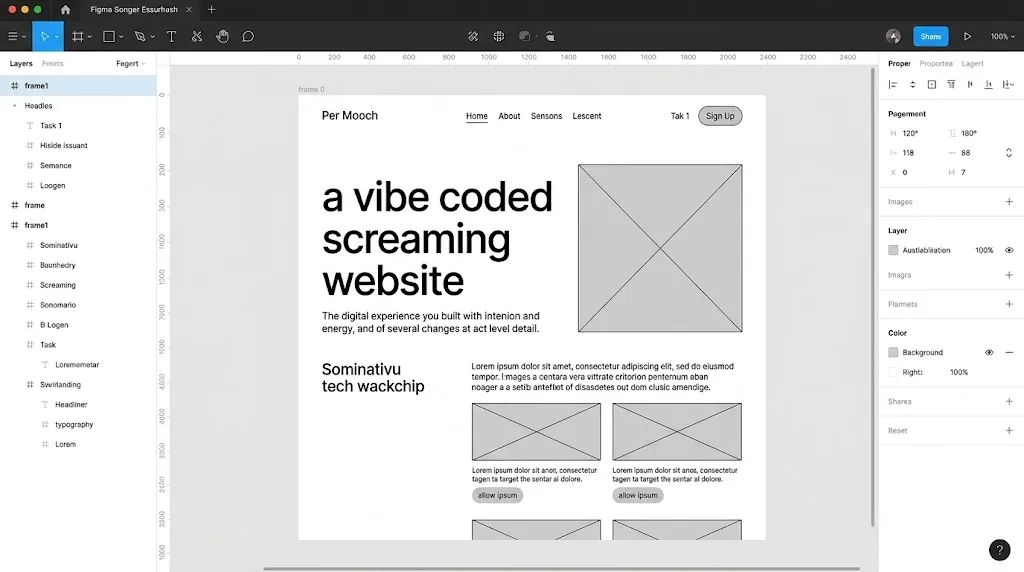
Task: Click the align left icon
Action: tap(893, 84)
